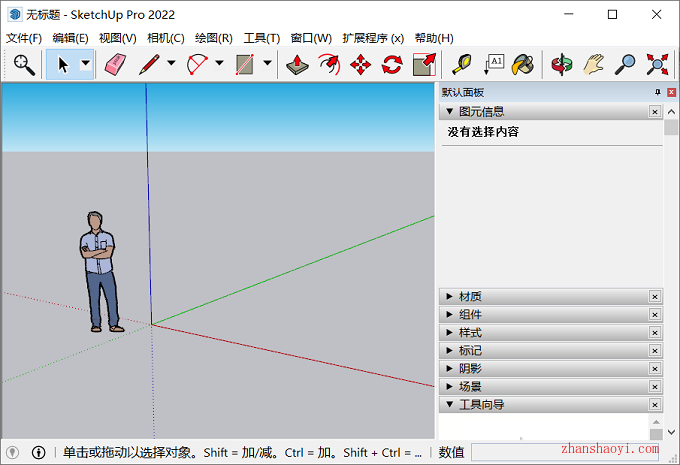
Task: Close the 场景 panel
Action: click(x=655, y=386)
